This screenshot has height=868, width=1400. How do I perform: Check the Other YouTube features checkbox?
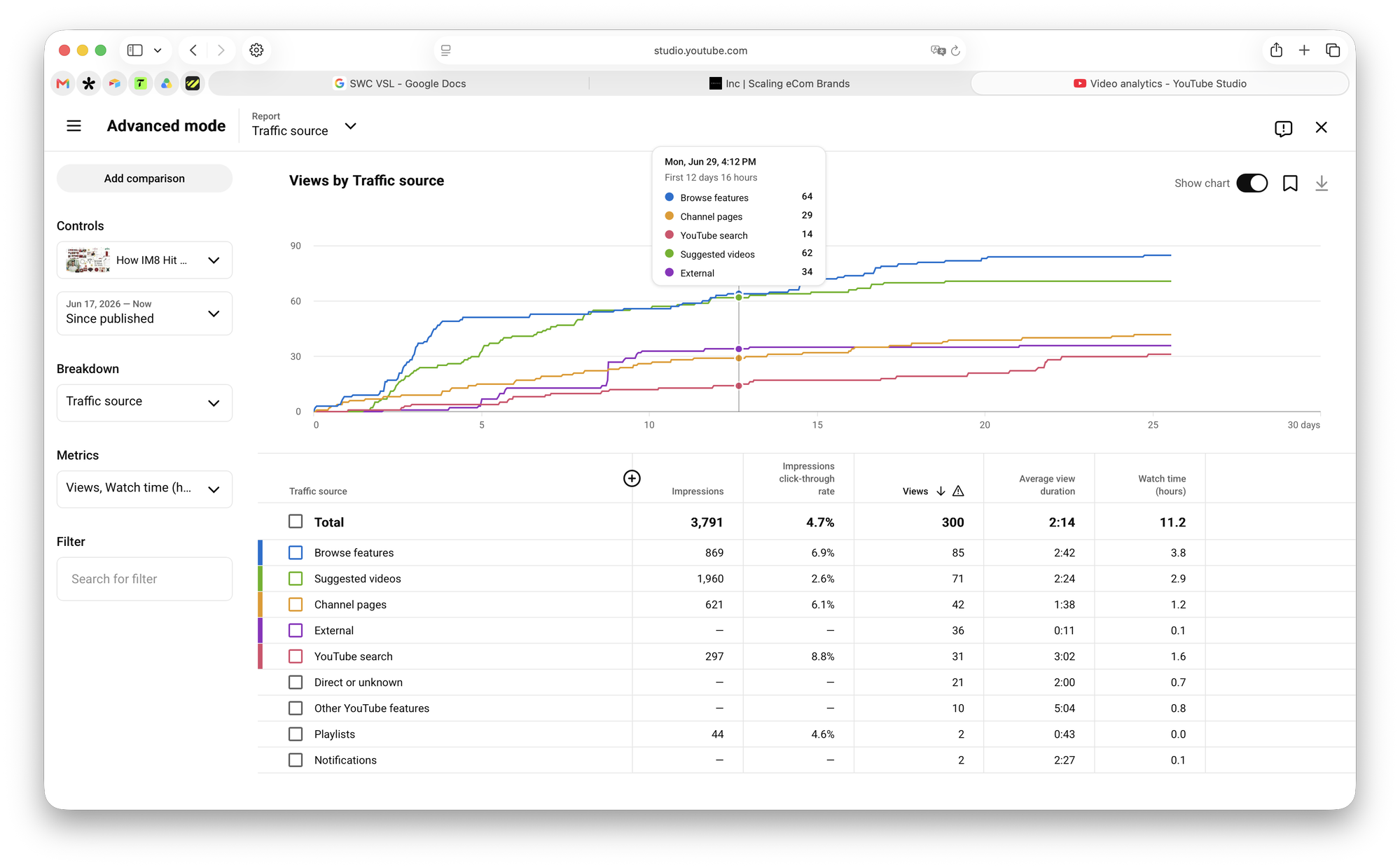296,708
